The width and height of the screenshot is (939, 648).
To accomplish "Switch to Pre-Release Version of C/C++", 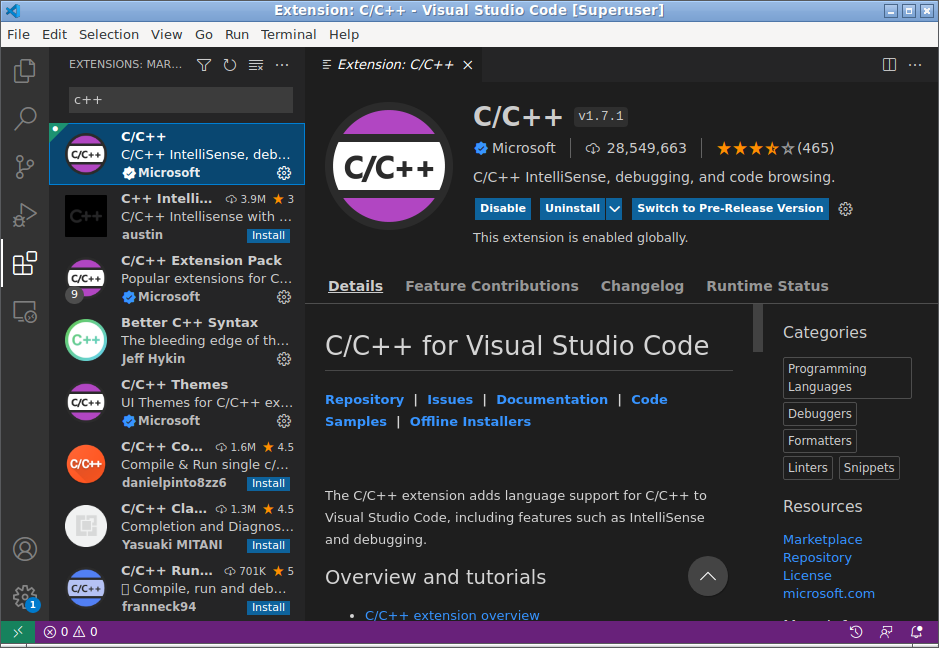I will click(730, 208).
